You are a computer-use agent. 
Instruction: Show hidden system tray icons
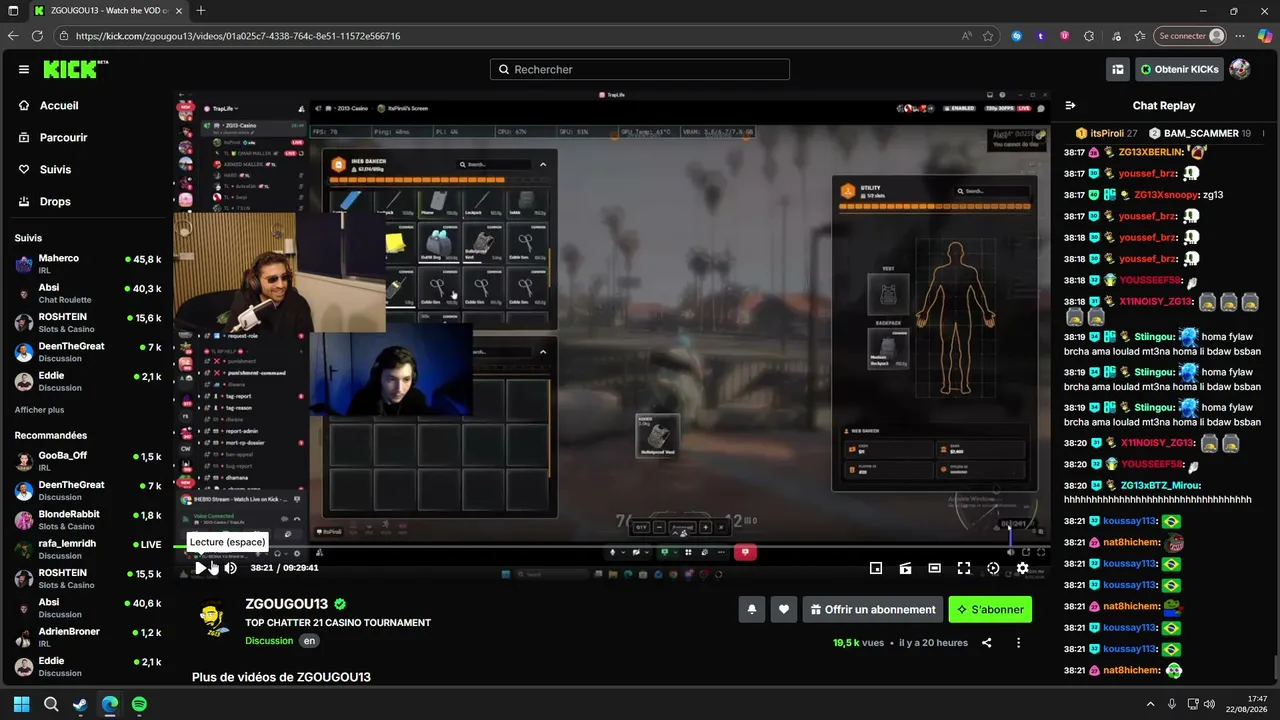click(x=1150, y=704)
